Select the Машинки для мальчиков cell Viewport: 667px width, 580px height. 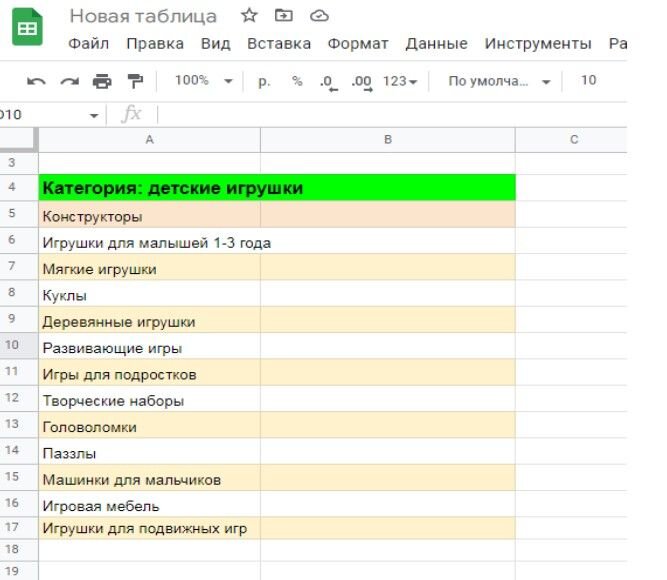[x=149, y=478]
